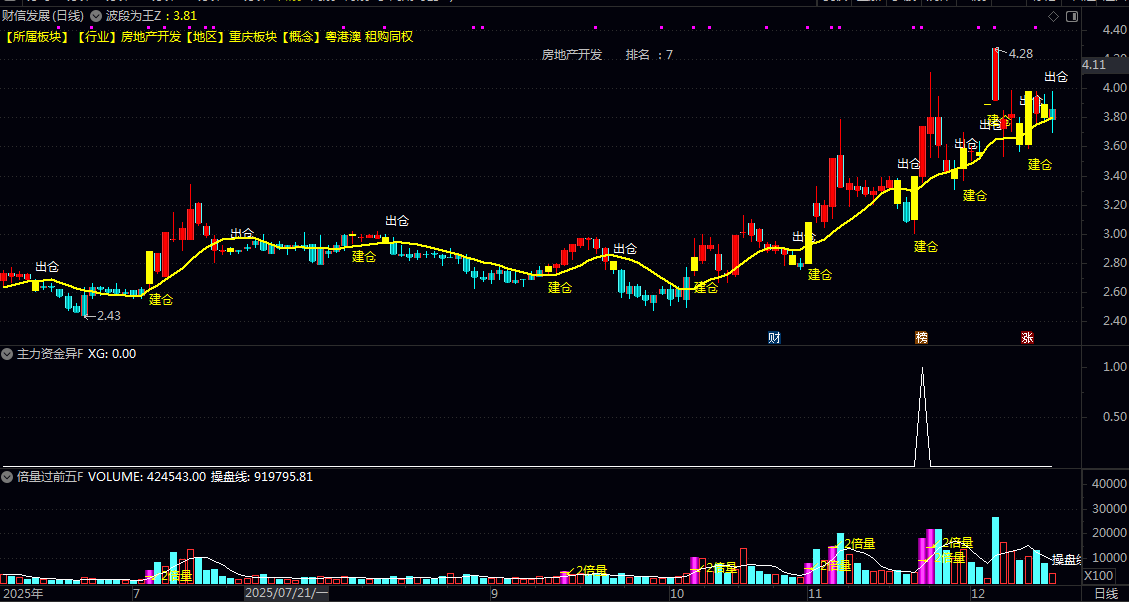Click the orange 榜 event marker

tap(922, 338)
